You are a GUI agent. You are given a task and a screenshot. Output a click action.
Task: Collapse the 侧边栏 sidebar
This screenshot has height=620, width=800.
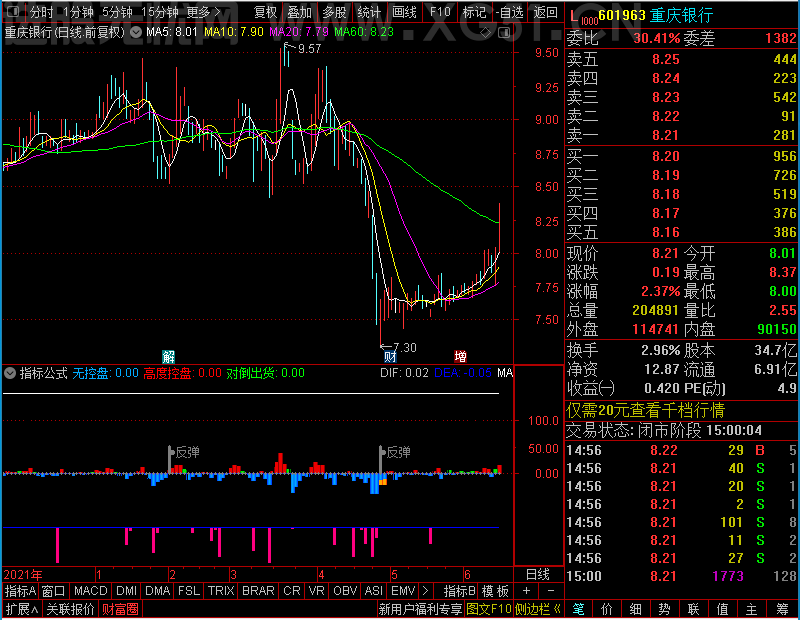[x=538, y=609]
